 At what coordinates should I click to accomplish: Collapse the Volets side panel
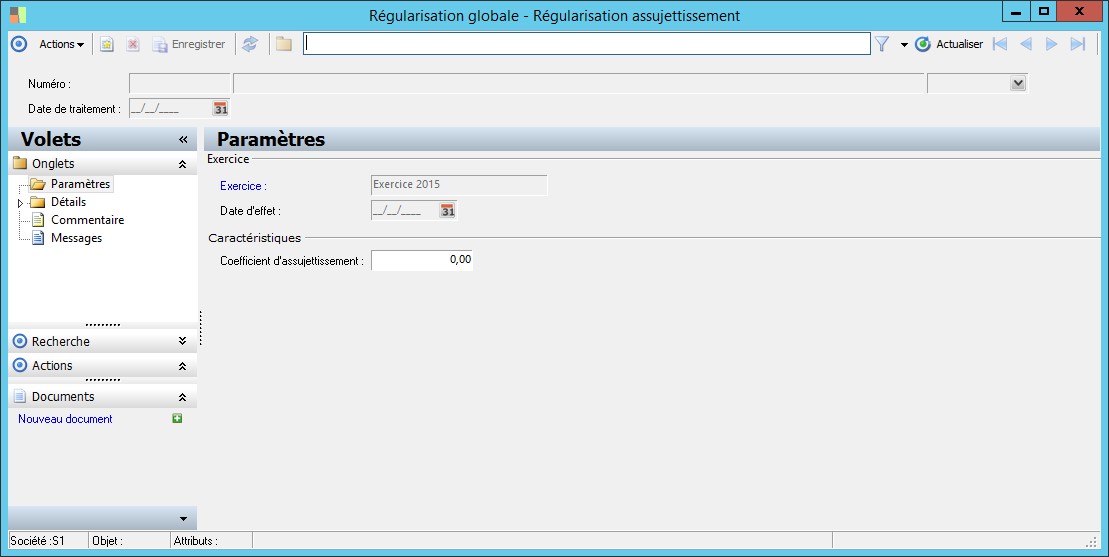[x=183, y=139]
